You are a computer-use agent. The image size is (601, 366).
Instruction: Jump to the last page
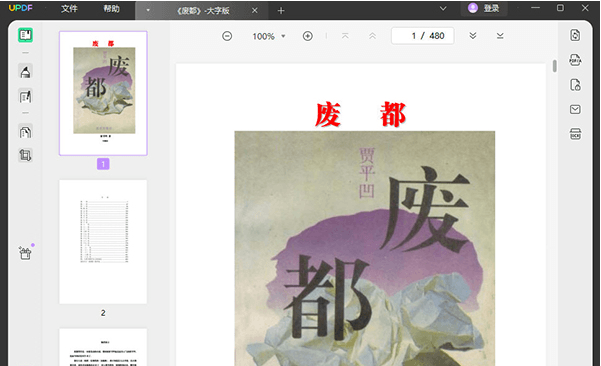click(500, 36)
